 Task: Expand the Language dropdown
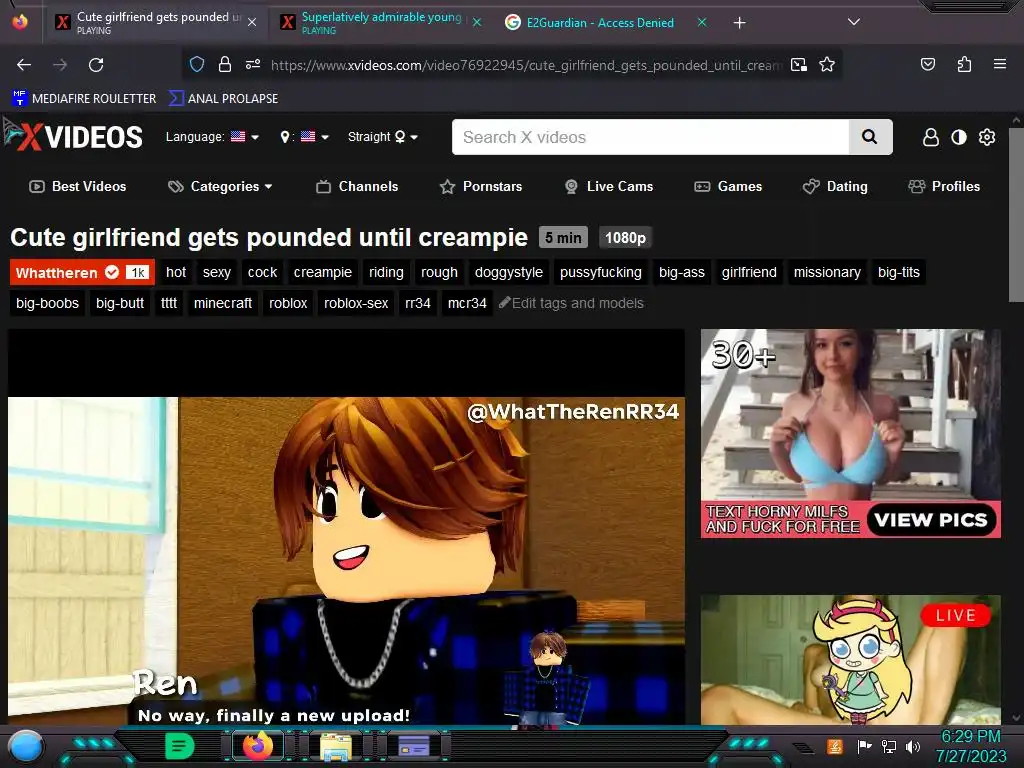[x=212, y=136]
